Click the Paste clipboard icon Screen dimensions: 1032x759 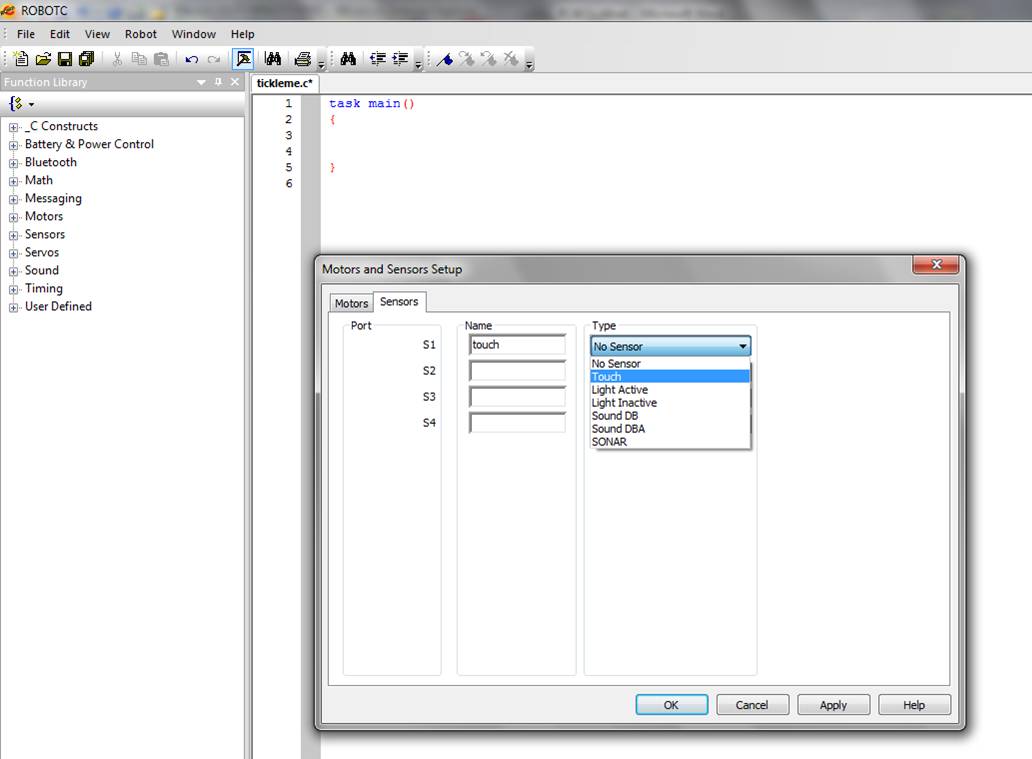point(161,59)
